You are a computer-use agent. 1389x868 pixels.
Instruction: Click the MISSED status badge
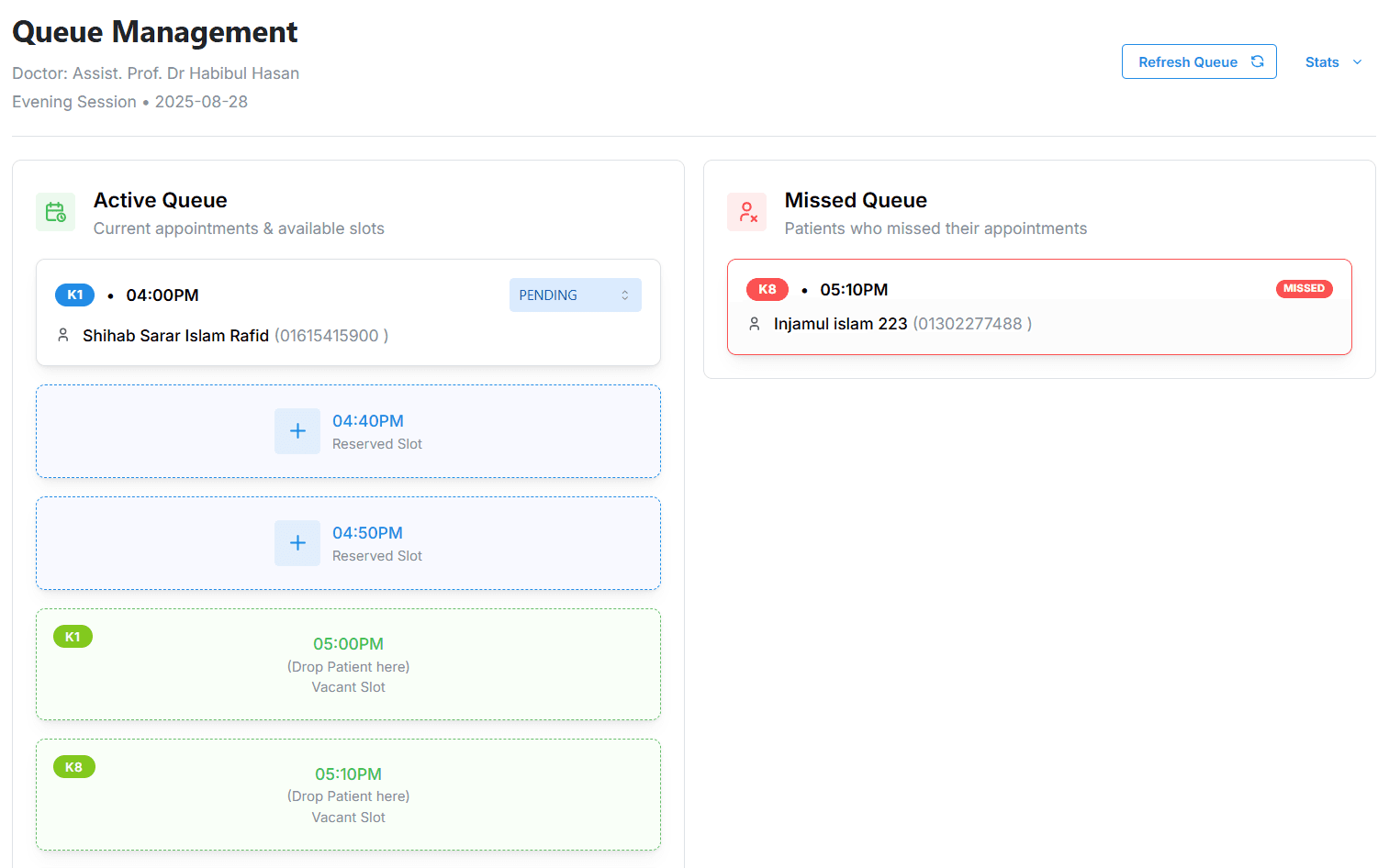point(1304,288)
